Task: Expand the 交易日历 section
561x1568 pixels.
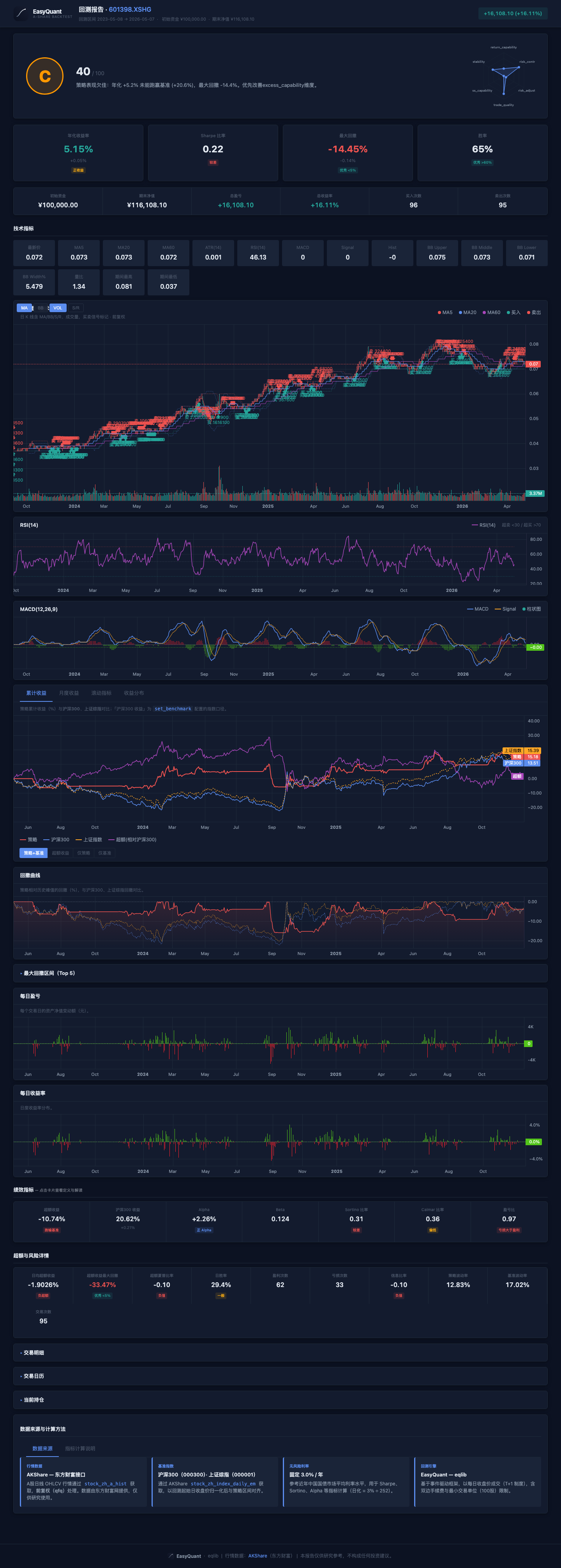Action: 280,1376
